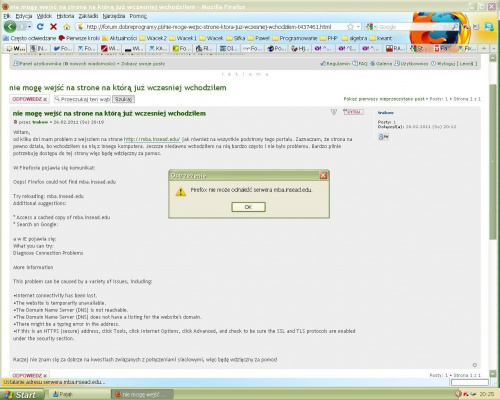Viewport: 500px width, 400px height.
Task: Open the Windows Start button
Action: pos(22,394)
